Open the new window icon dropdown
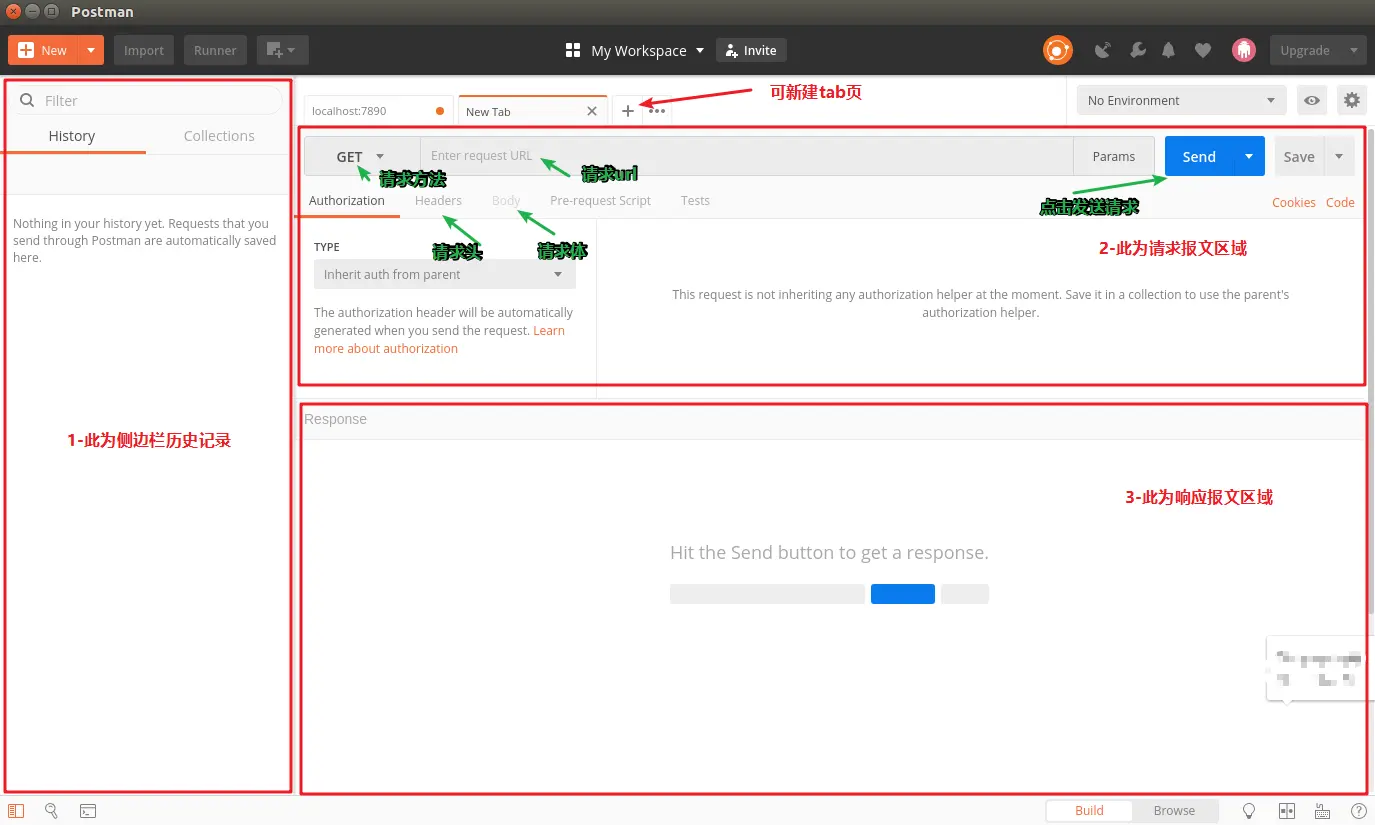Image resolution: width=1375 pixels, height=825 pixels. point(282,50)
